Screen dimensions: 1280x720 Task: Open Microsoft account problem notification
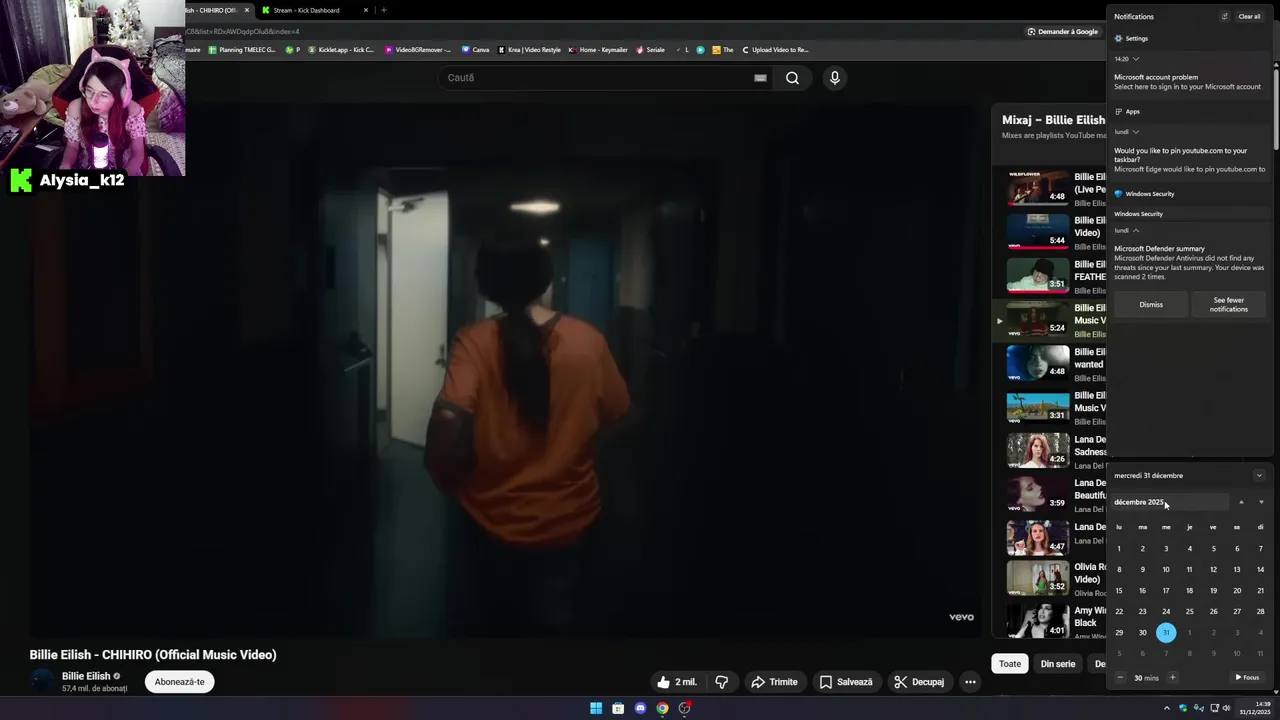click(x=1188, y=82)
